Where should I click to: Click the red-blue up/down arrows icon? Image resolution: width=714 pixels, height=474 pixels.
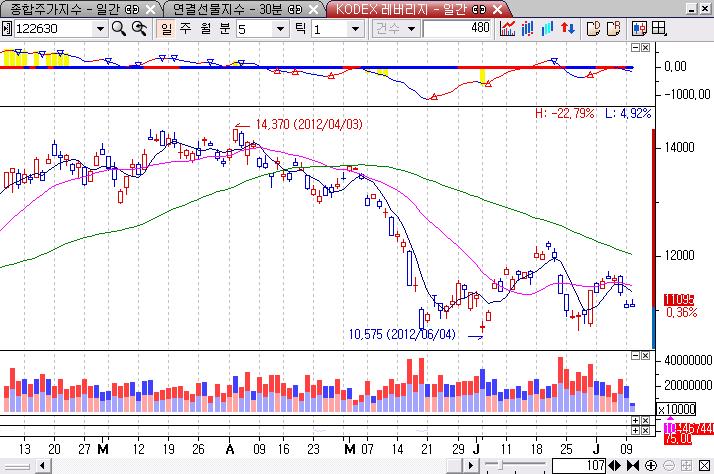point(567,29)
